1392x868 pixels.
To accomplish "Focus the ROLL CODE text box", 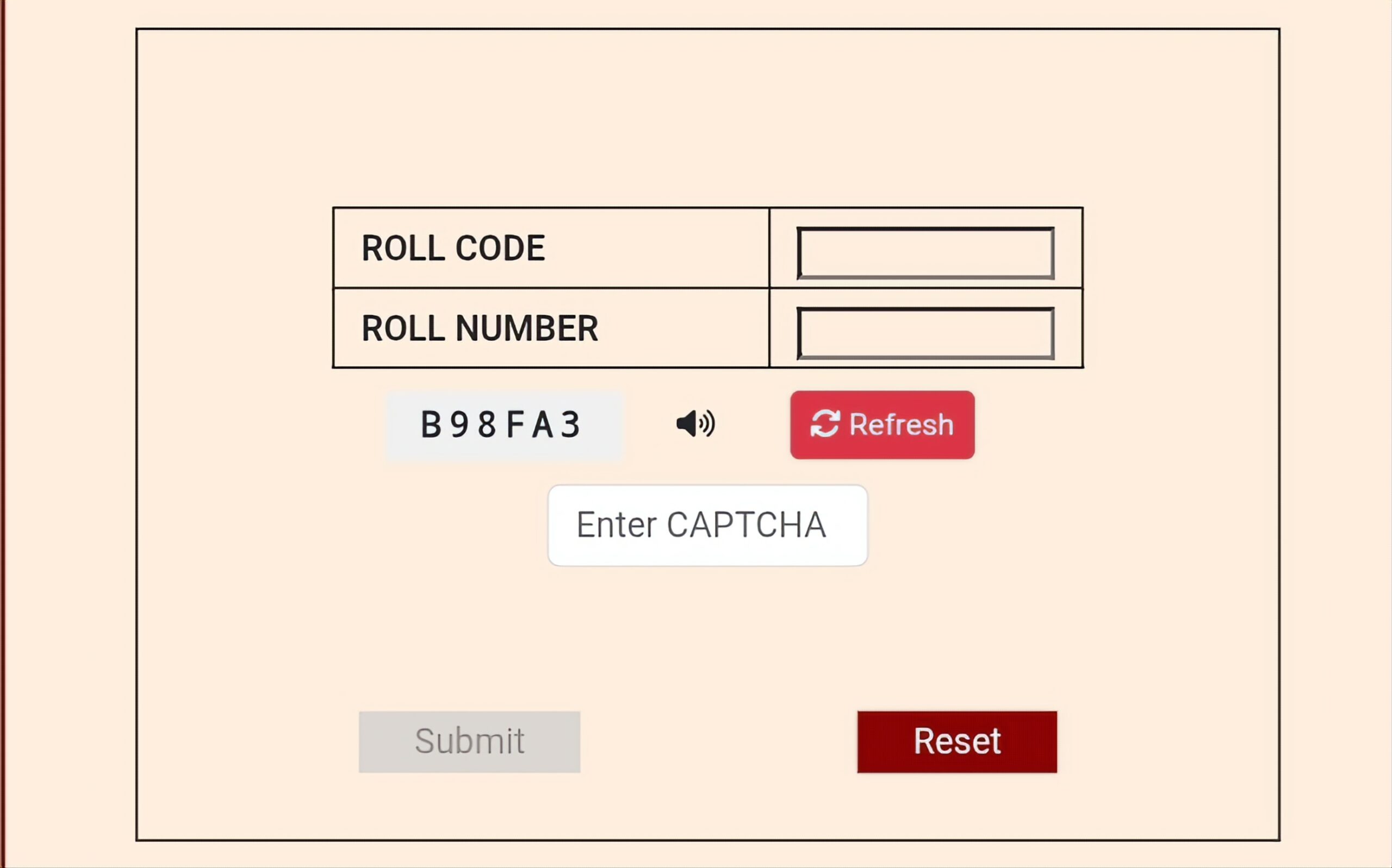I will 925,253.
